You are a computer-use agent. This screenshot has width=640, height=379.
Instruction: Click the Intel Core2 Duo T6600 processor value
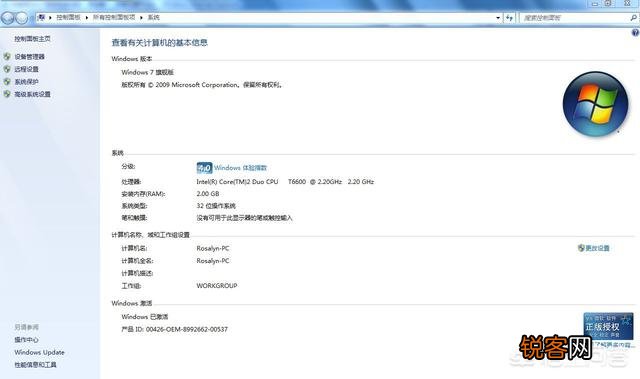click(x=285, y=182)
